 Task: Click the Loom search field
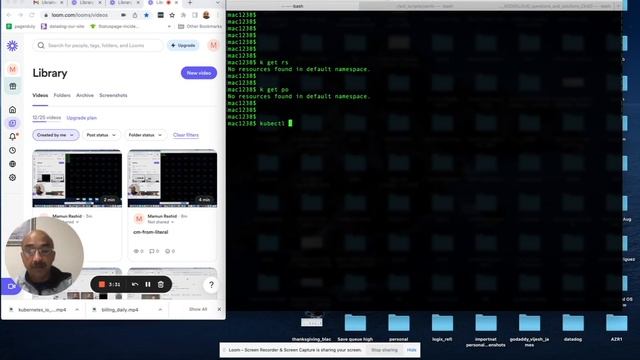pos(98,45)
